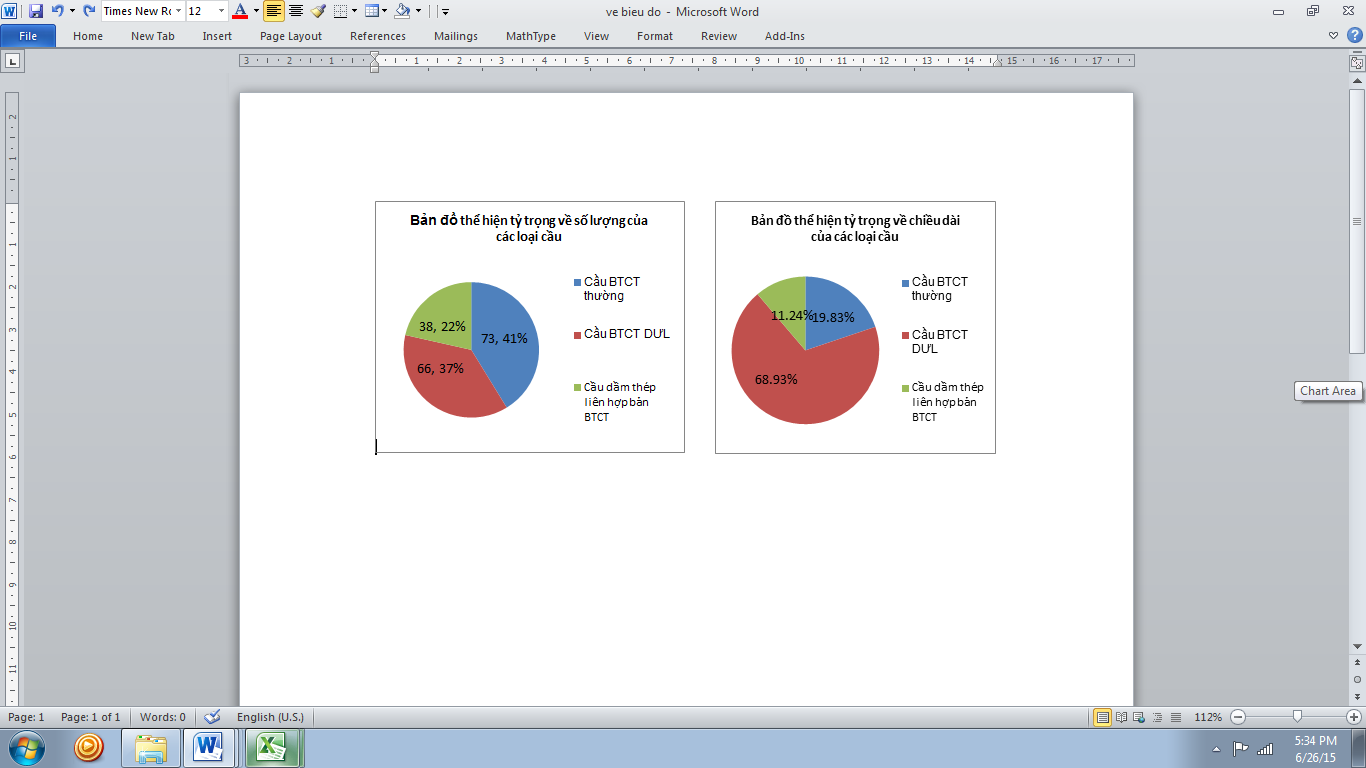The height and width of the screenshot is (768, 1366).
Task: Zoom in with the plus button
Action: pyautogui.click(x=1354, y=717)
